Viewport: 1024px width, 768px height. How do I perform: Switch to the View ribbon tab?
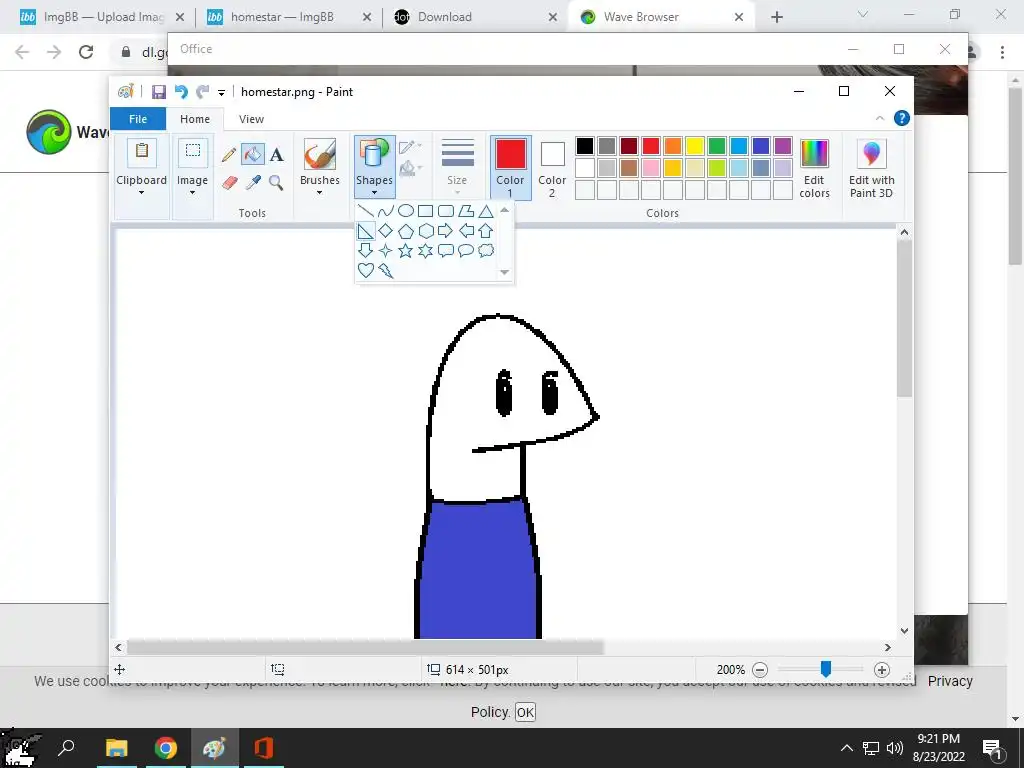251,119
